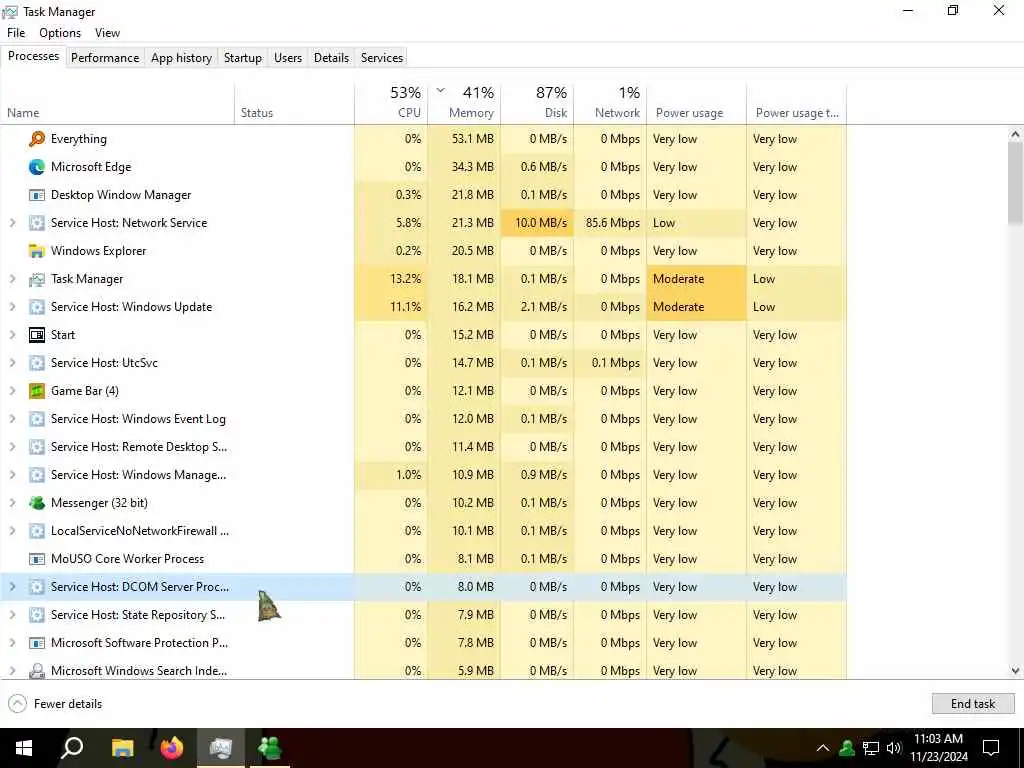
Task: Click the Game Bar process icon
Action: coord(37,391)
